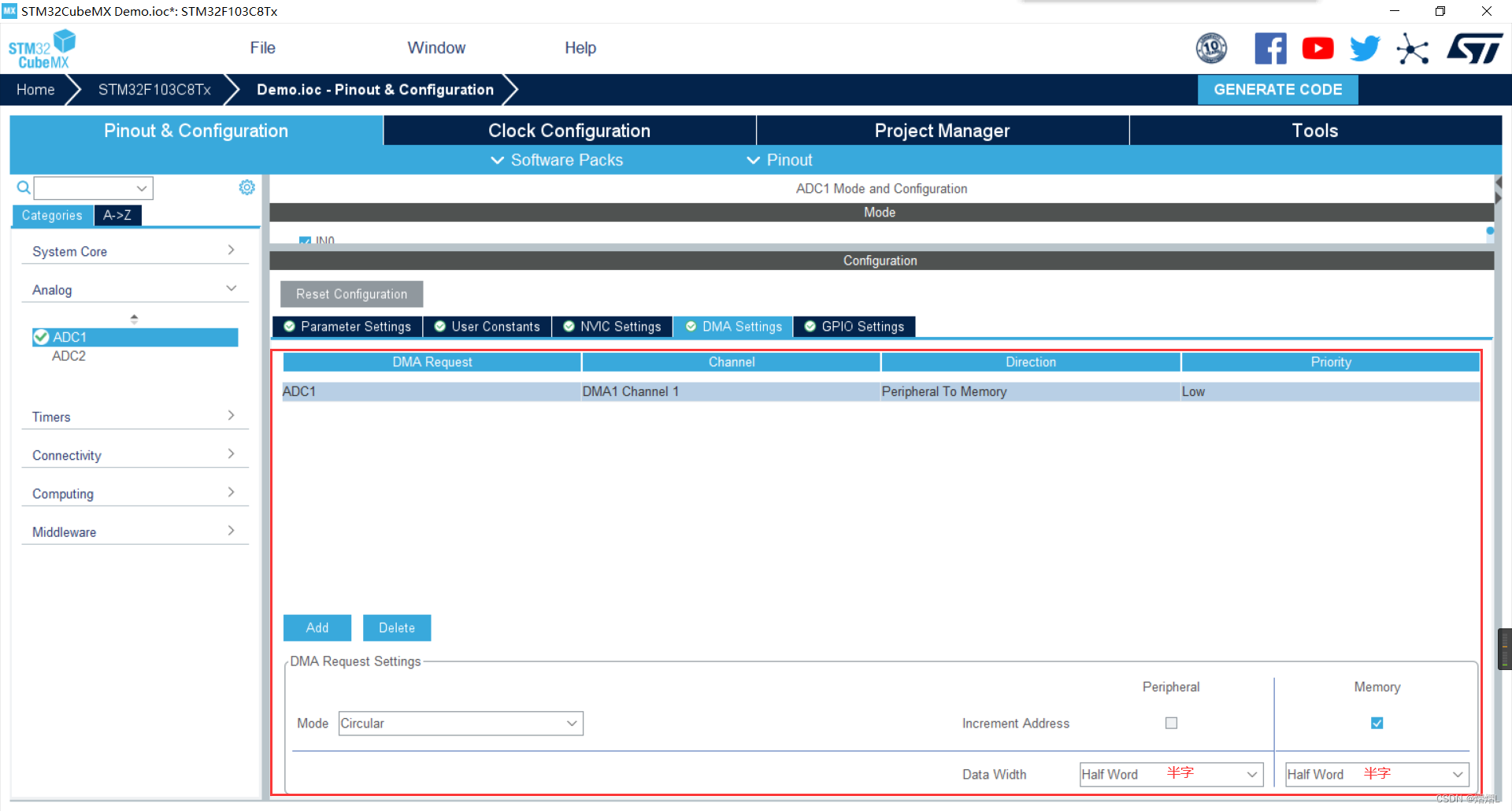Select the ADC1 DMA request row
1512x811 pixels.
click(x=880, y=391)
